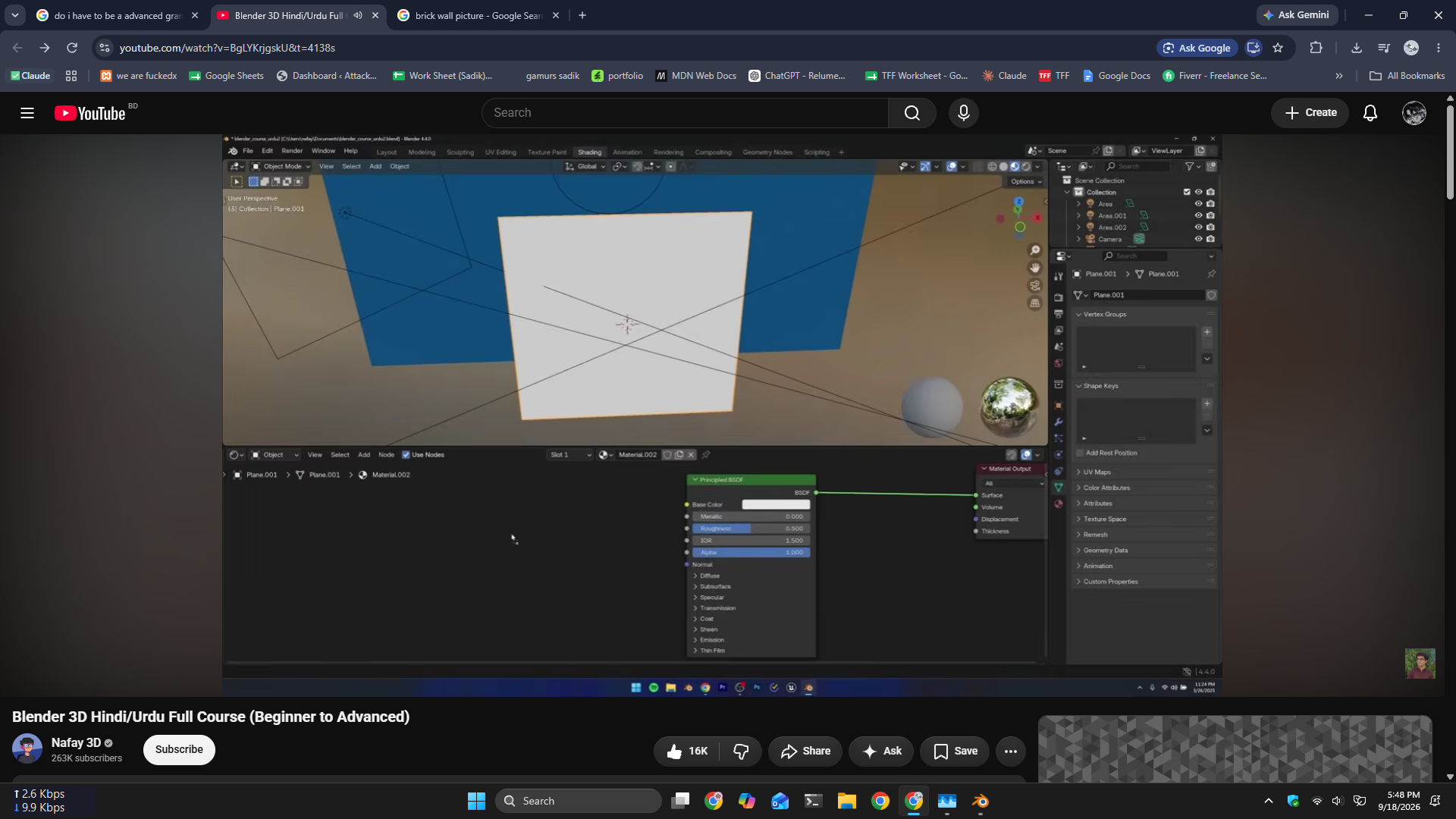Open the YouTube notifications bell
This screenshot has width=1456, height=819.
click(x=1370, y=113)
